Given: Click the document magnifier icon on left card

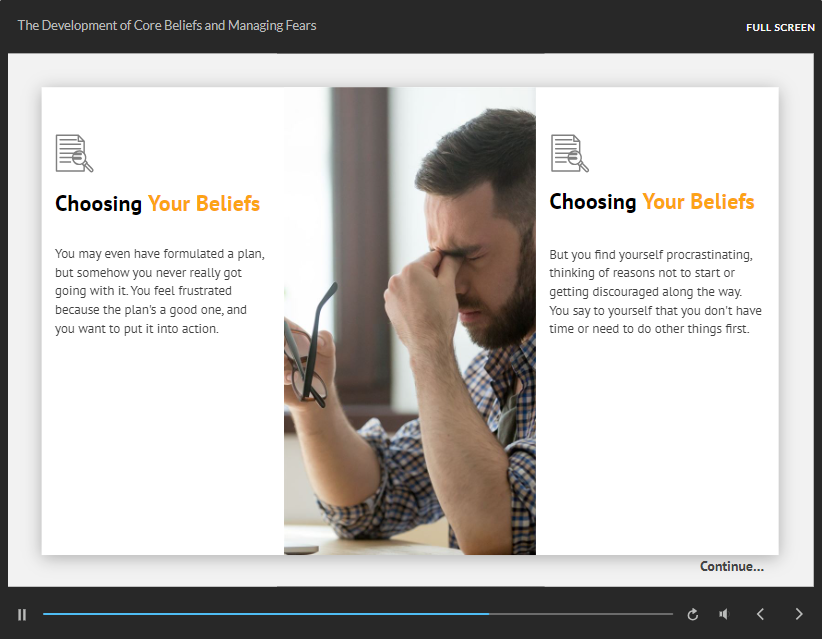Looking at the screenshot, I should 74,153.
